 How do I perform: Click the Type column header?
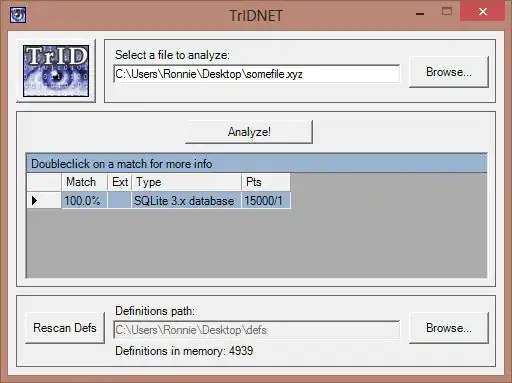coord(187,182)
